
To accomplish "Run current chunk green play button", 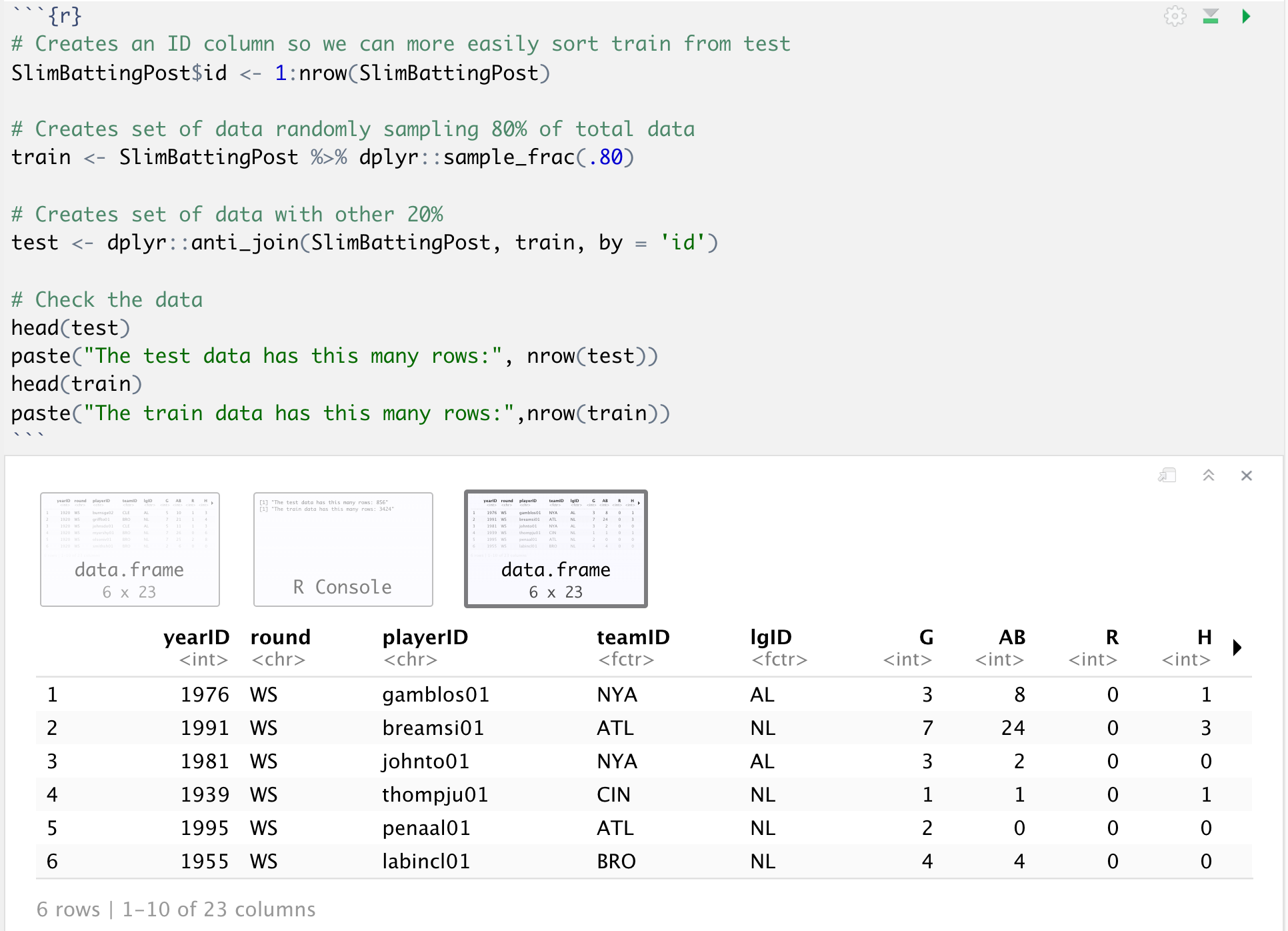I will 1245,16.
